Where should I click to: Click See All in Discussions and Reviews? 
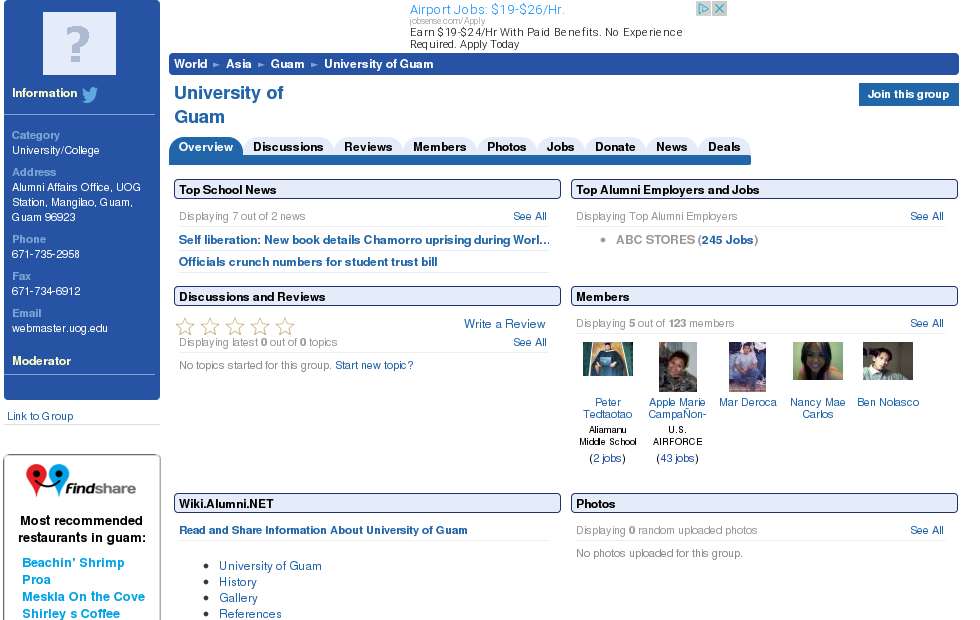pos(529,342)
